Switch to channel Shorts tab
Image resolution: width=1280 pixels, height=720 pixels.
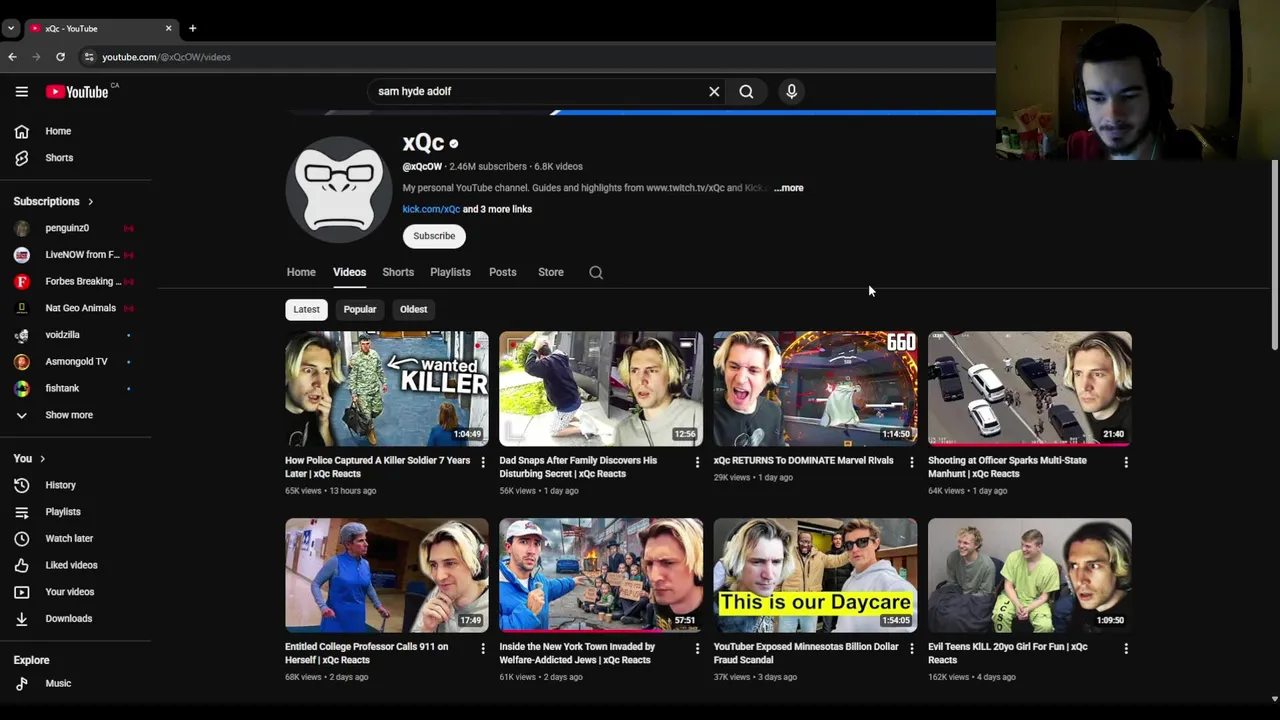click(398, 272)
